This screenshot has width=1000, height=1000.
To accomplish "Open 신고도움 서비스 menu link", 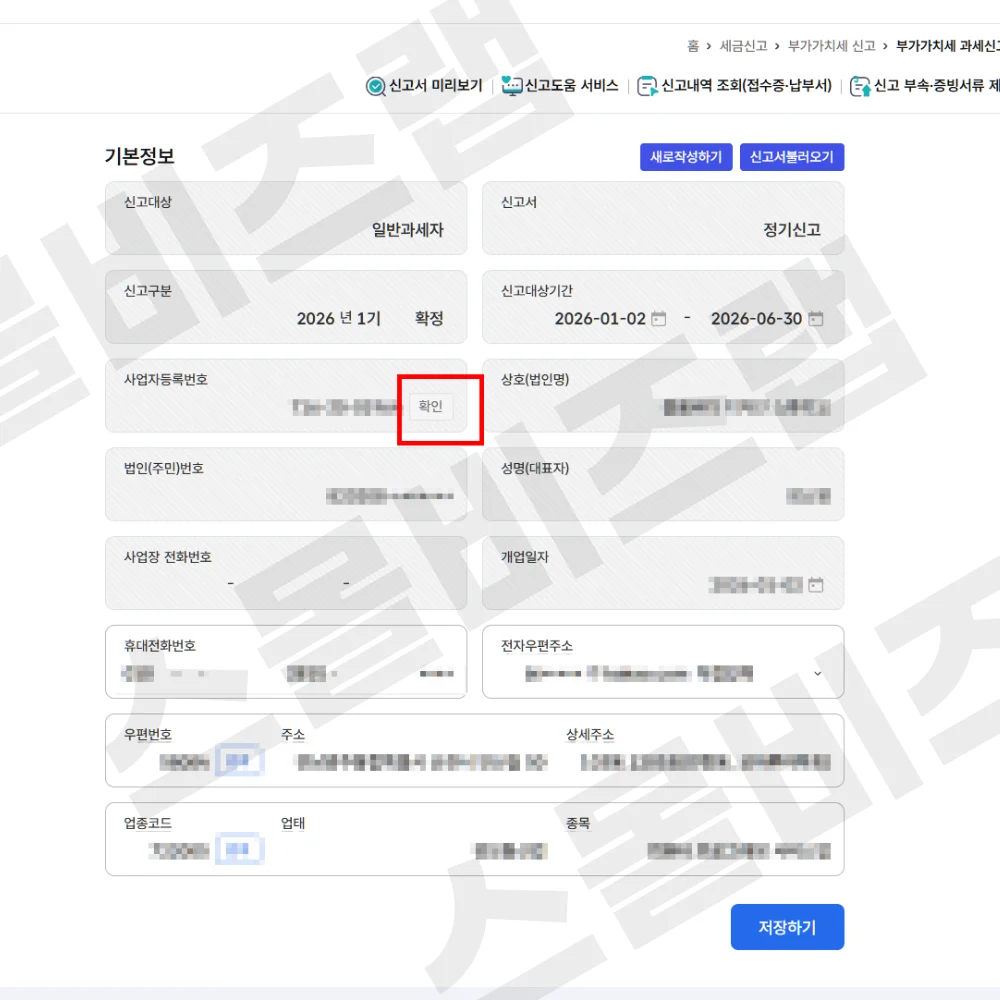I will (571, 85).
